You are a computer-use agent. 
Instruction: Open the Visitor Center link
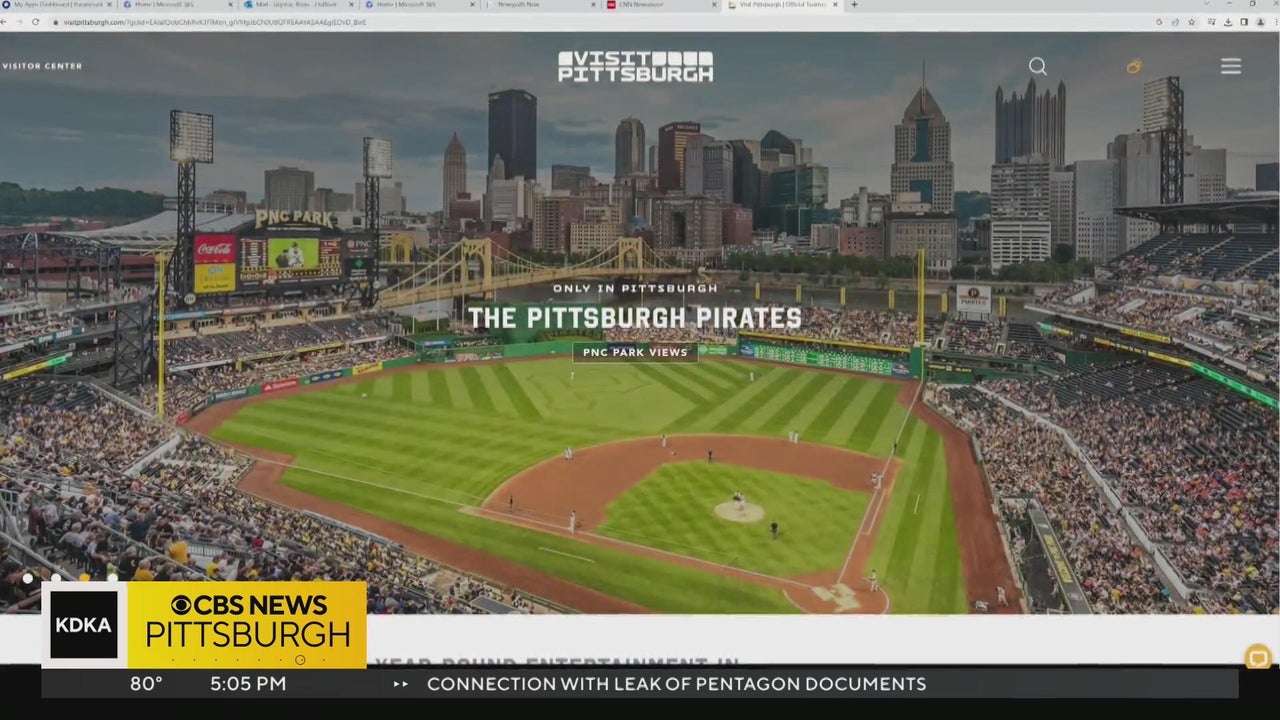42,66
